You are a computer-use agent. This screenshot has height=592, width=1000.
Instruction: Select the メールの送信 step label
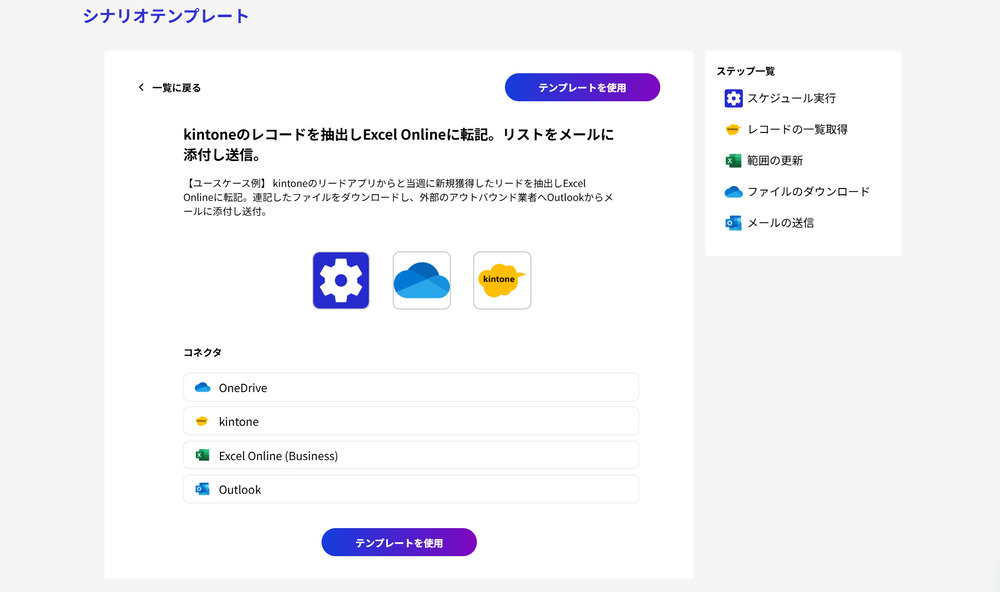(x=780, y=222)
